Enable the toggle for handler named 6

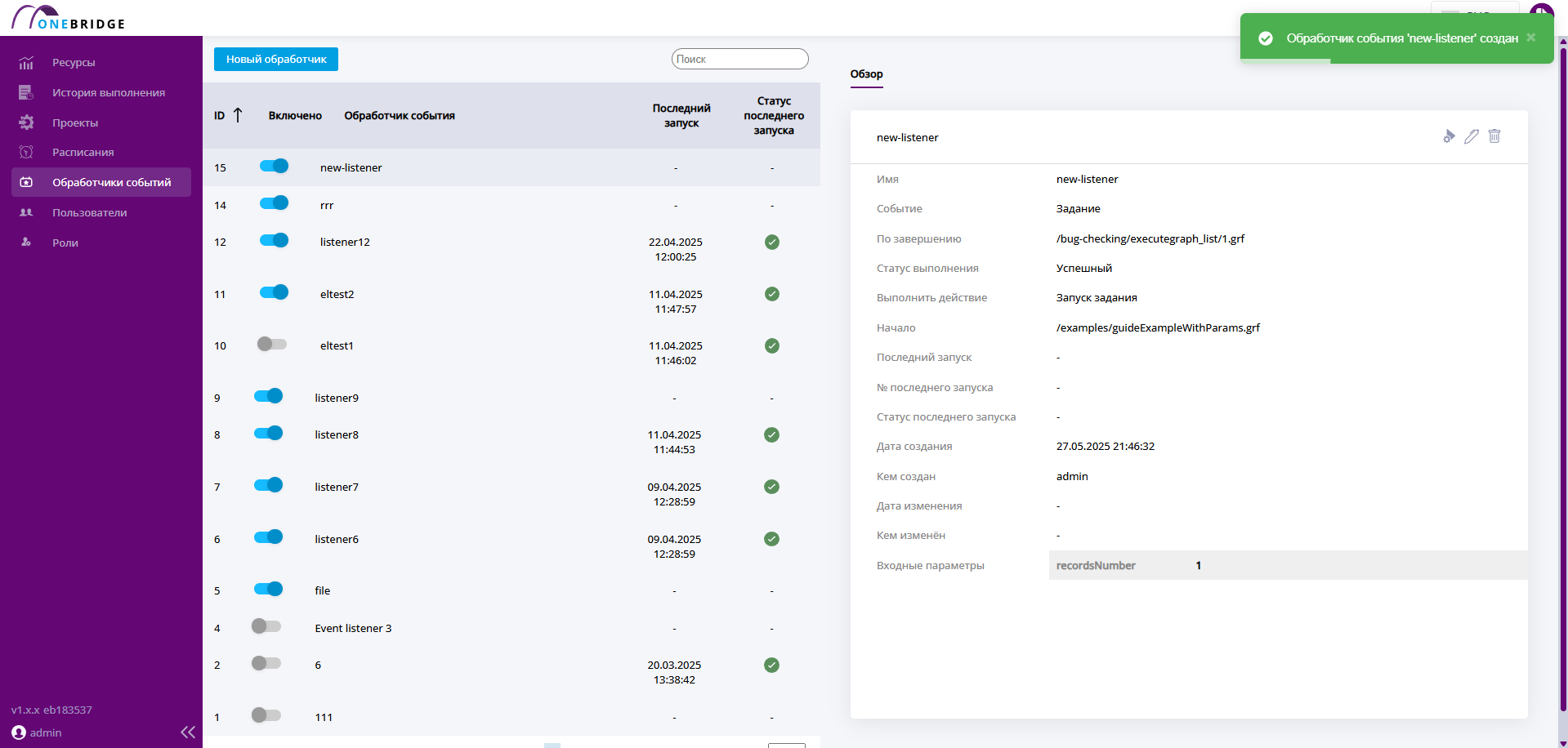pyautogui.click(x=266, y=663)
